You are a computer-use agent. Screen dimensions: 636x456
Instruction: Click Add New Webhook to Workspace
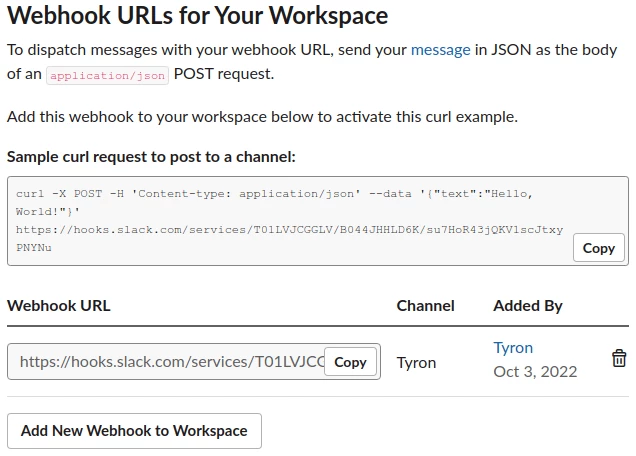click(x=134, y=431)
